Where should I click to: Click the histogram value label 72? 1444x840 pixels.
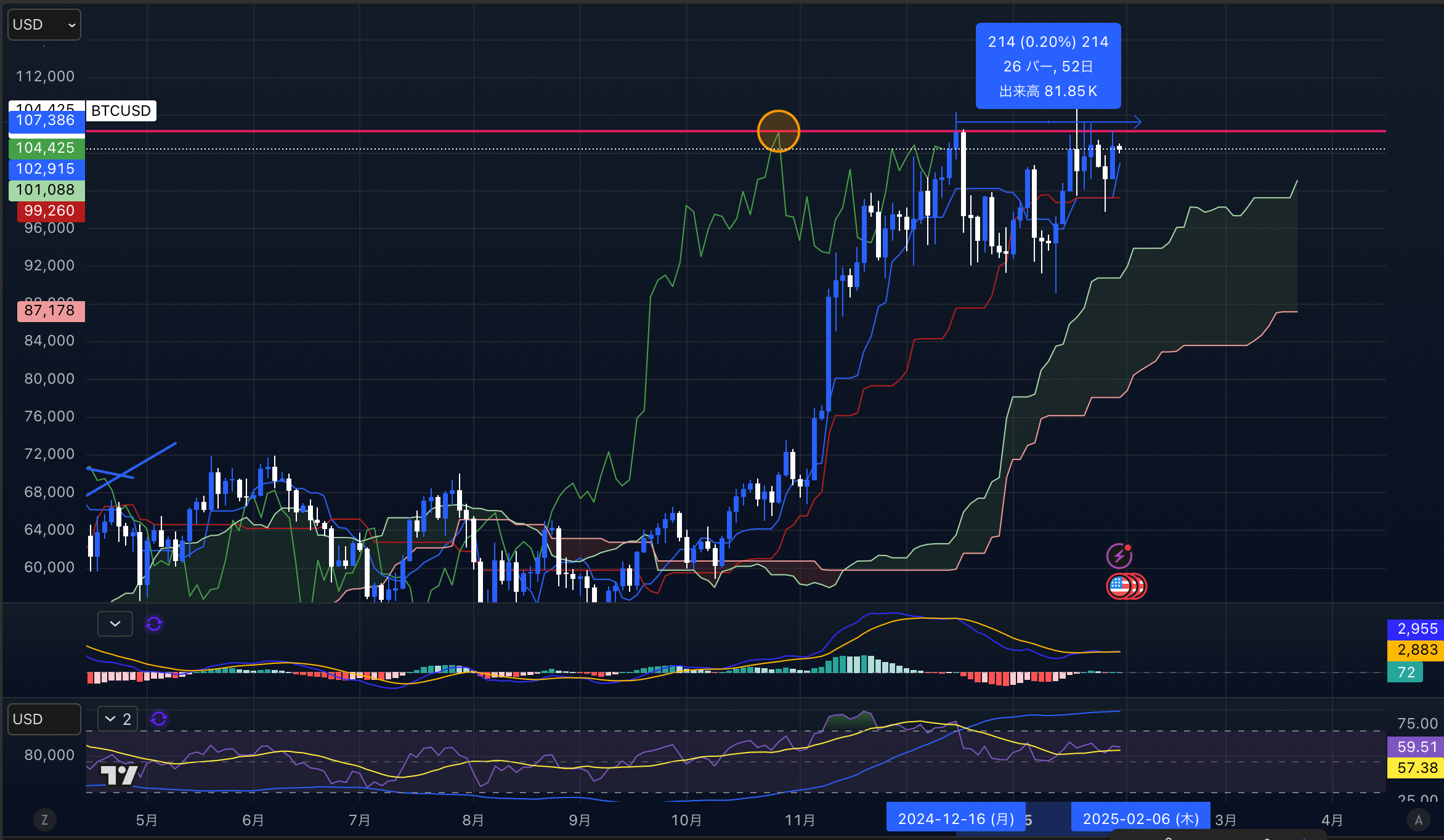point(1405,672)
